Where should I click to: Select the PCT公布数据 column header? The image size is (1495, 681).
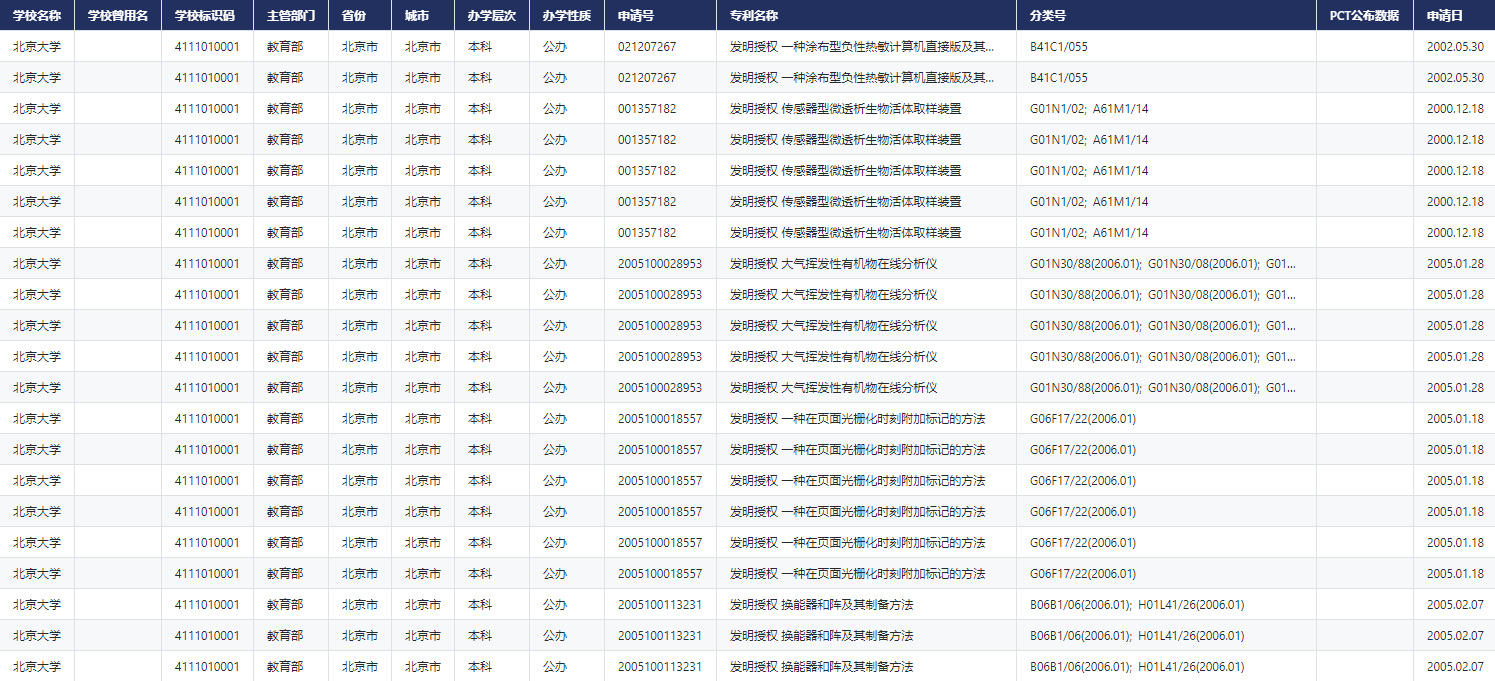coord(1365,16)
